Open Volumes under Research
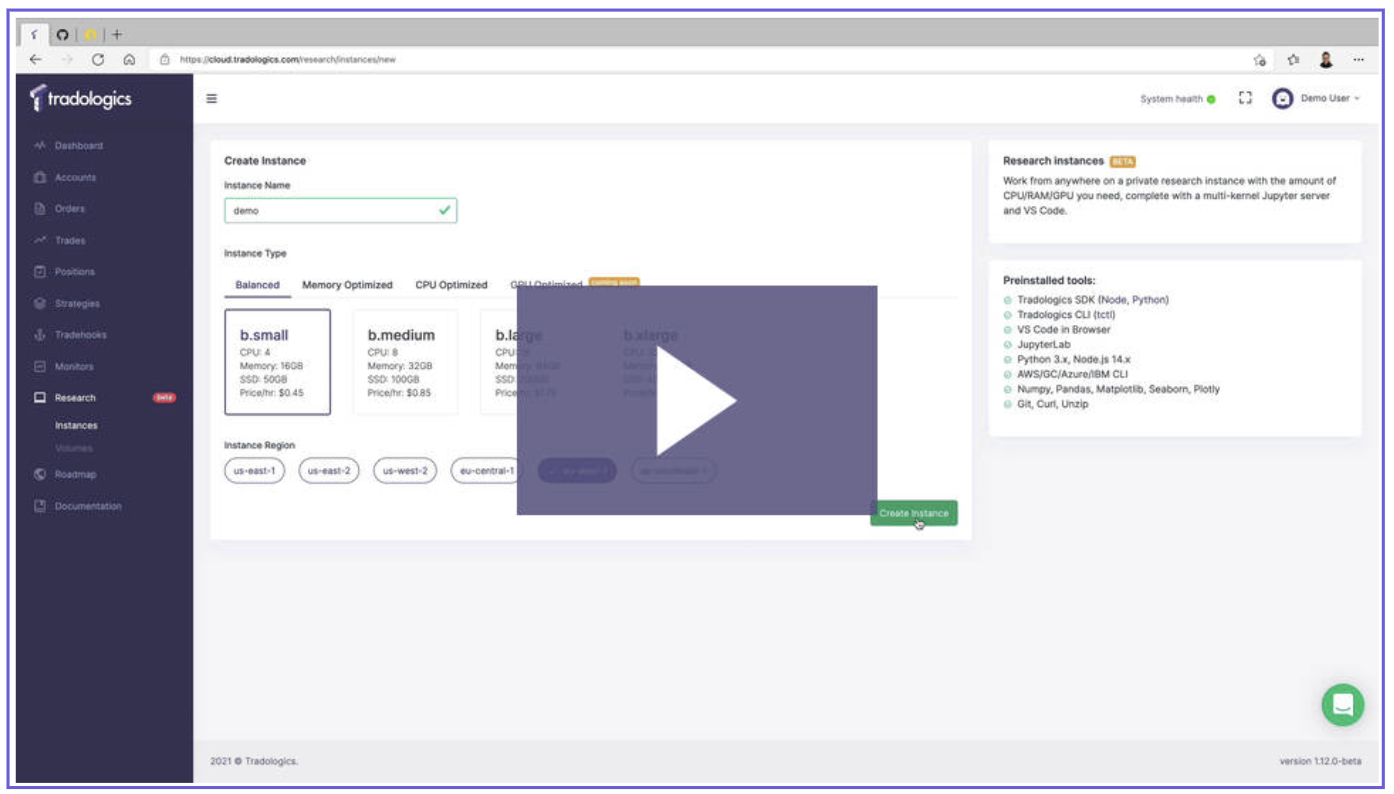Viewport: 1394px width, 794px height. (x=74, y=449)
